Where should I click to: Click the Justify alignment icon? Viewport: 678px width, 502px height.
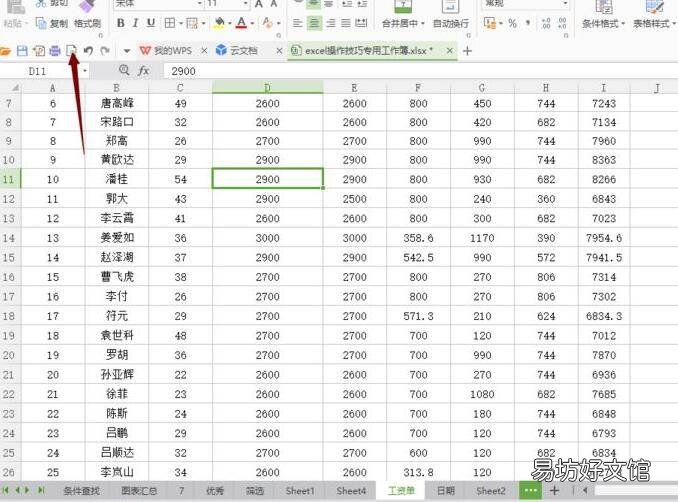pyautogui.click(x=345, y=23)
